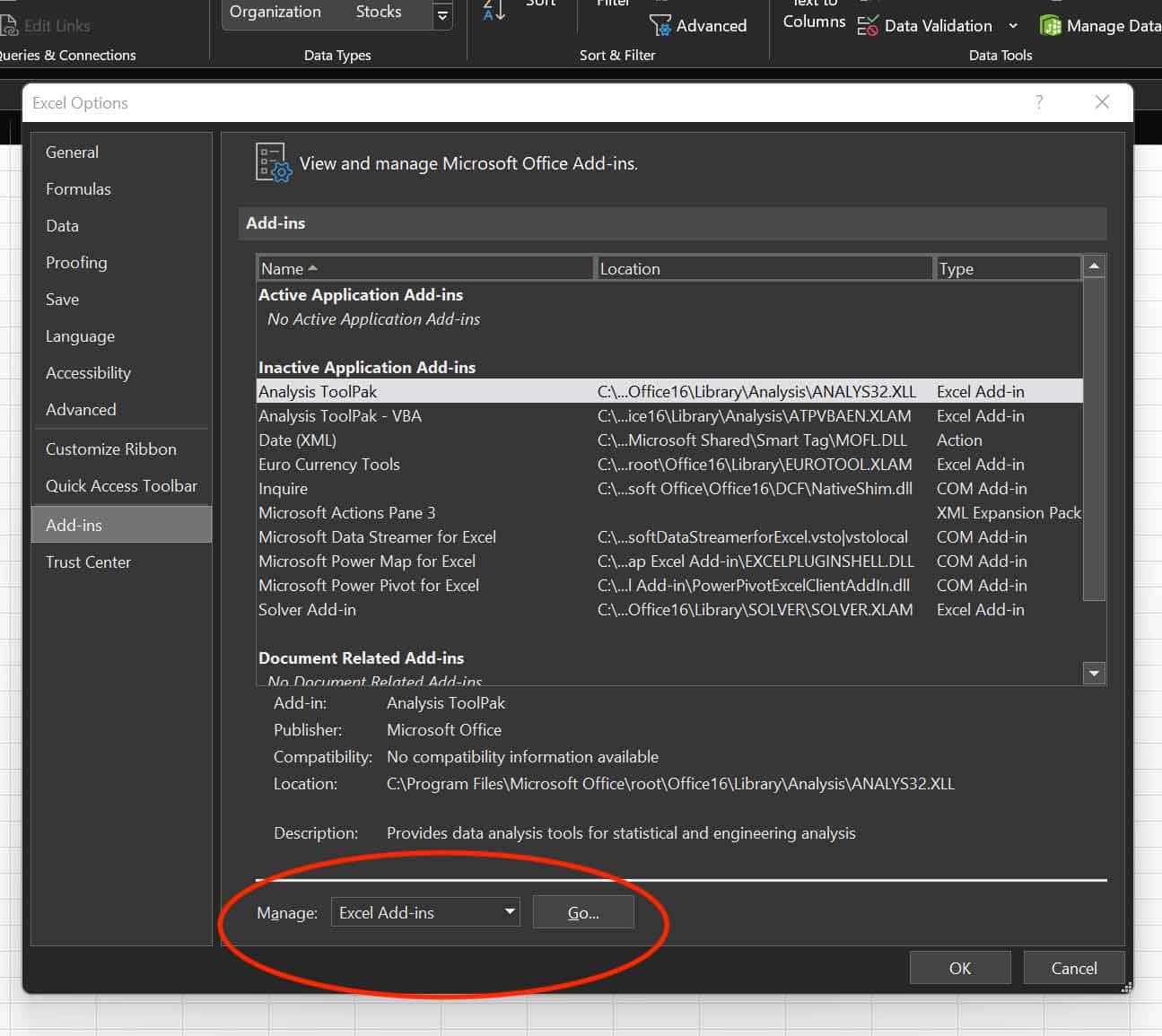This screenshot has height=1036, width=1162.
Task: Open the Customize Ribbon category
Action: [x=110, y=449]
